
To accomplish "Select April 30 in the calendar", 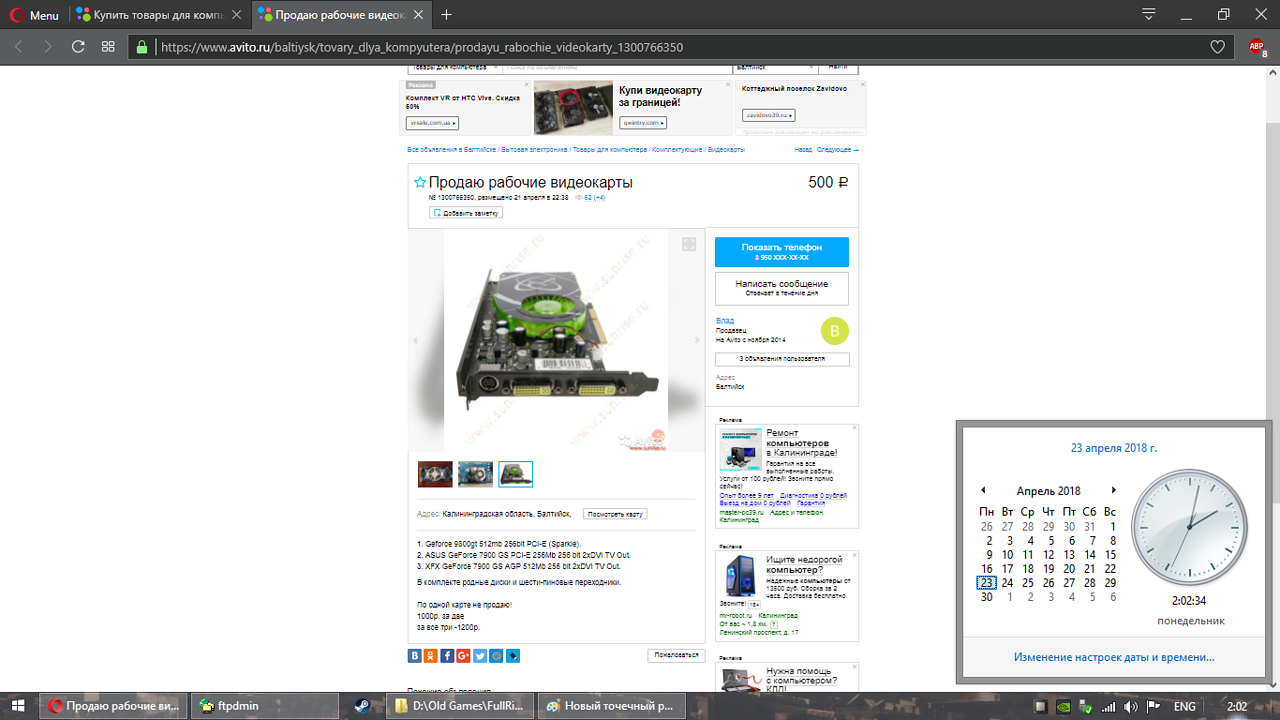I will coord(987,597).
